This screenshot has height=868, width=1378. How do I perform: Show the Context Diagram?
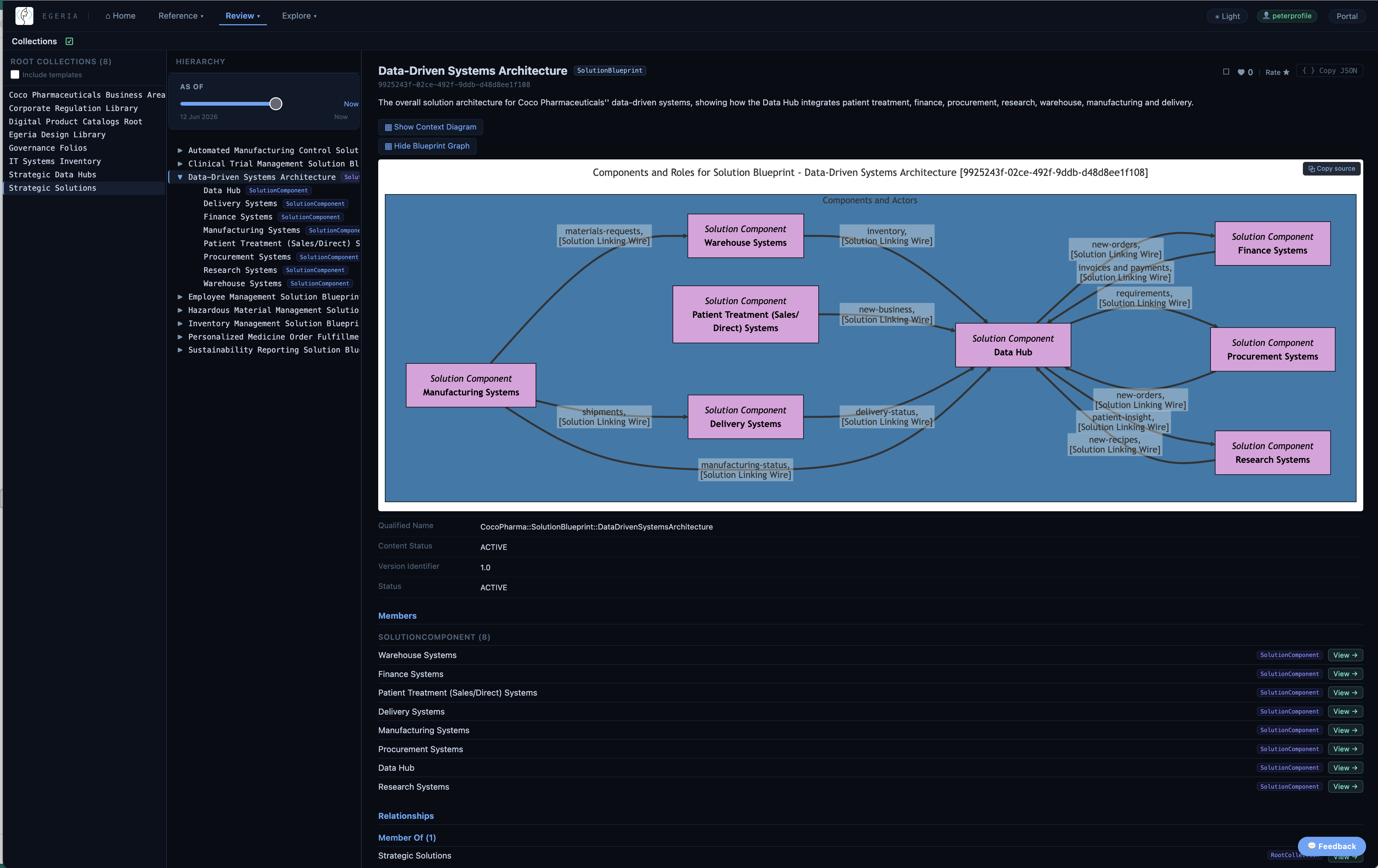tap(430, 127)
